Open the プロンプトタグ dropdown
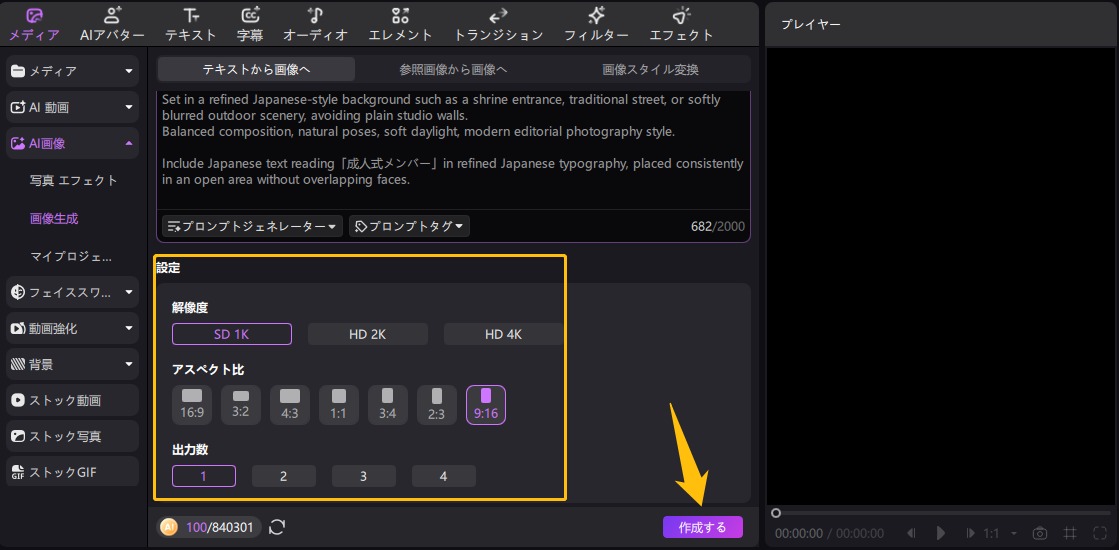Viewport: 1119px width, 550px height. (x=410, y=226)
